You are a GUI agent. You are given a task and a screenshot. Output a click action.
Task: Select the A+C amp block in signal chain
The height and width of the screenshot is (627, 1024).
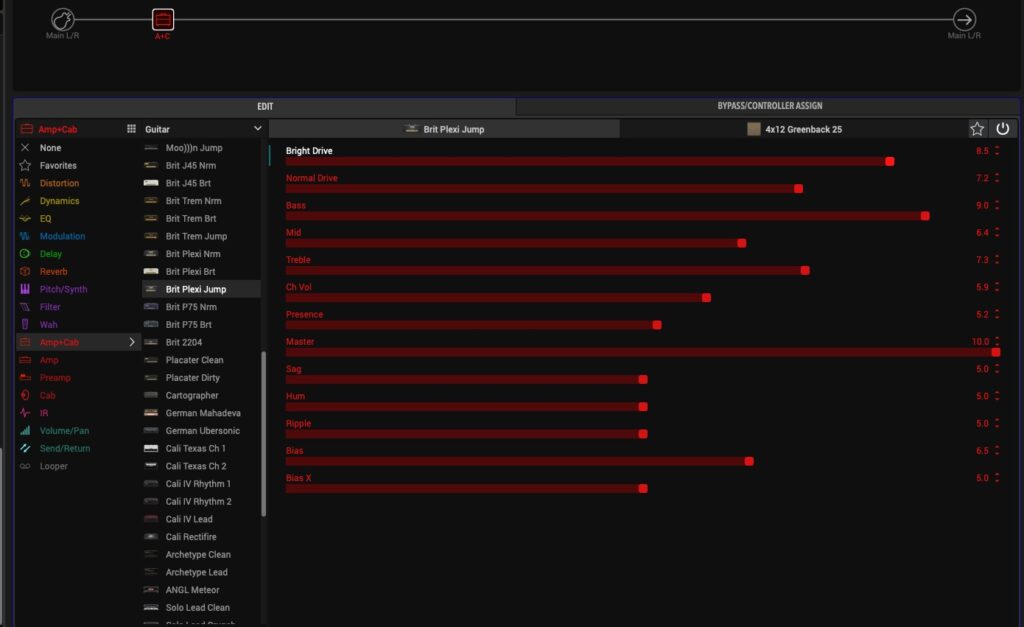pyautogui.click(x=162, y=20)
